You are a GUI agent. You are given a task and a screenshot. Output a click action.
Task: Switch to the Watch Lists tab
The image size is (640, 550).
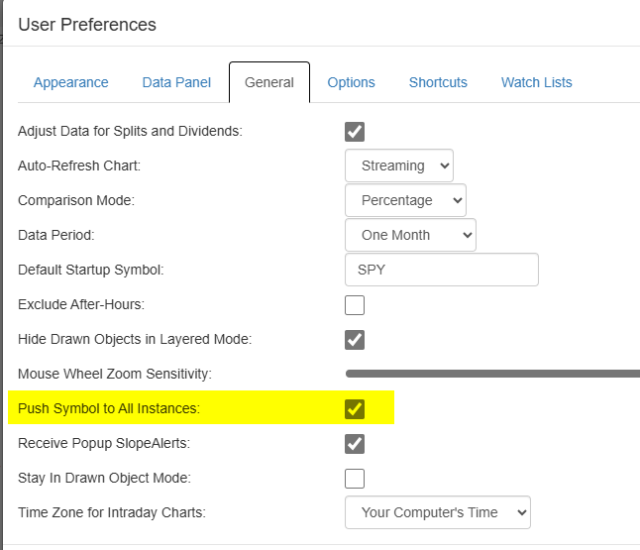click(x=536, y=82)
